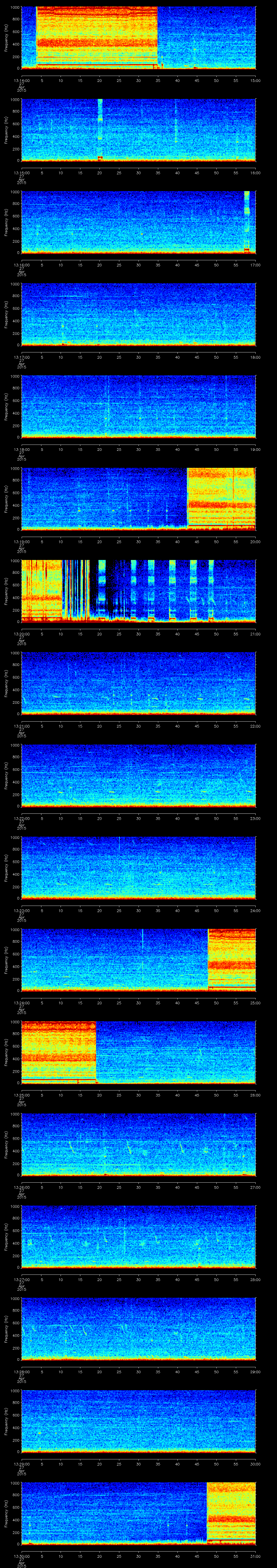Select the '13:28:00' time label
277x1568 pixels.
[21, 1371]
